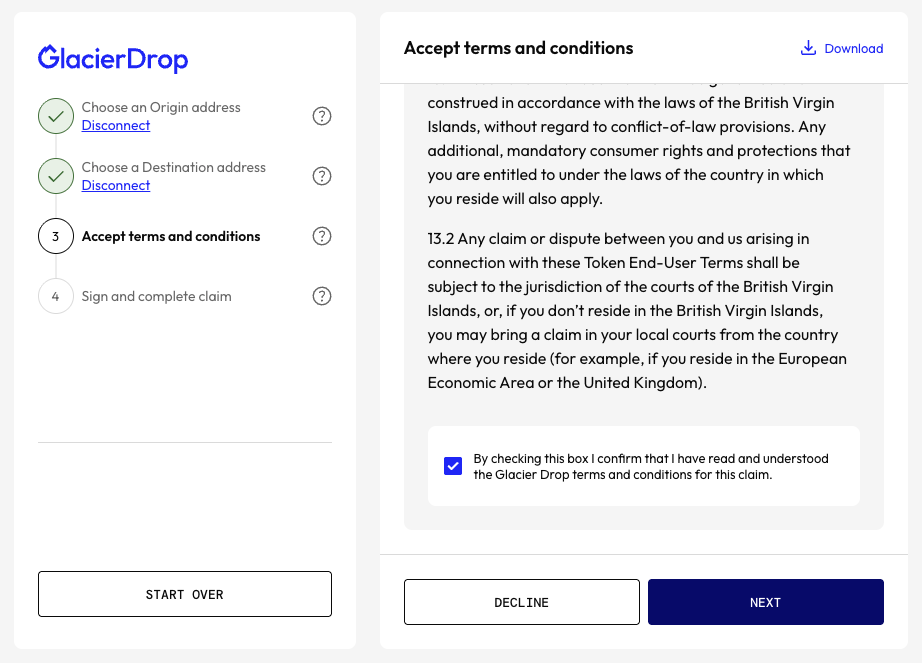
Task: Proceed with the NEXT button
Action: [765, 602]
